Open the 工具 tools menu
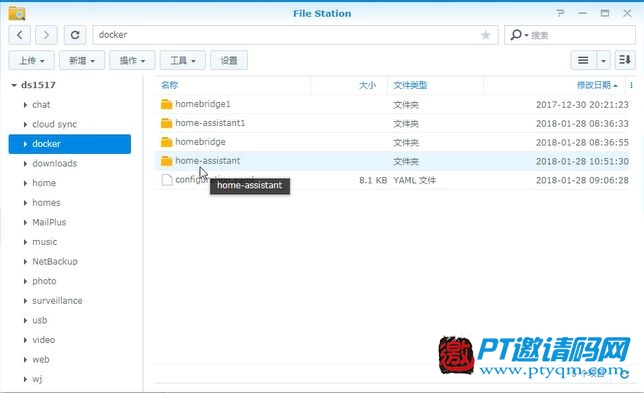644x393 pixels. point(182,61)
